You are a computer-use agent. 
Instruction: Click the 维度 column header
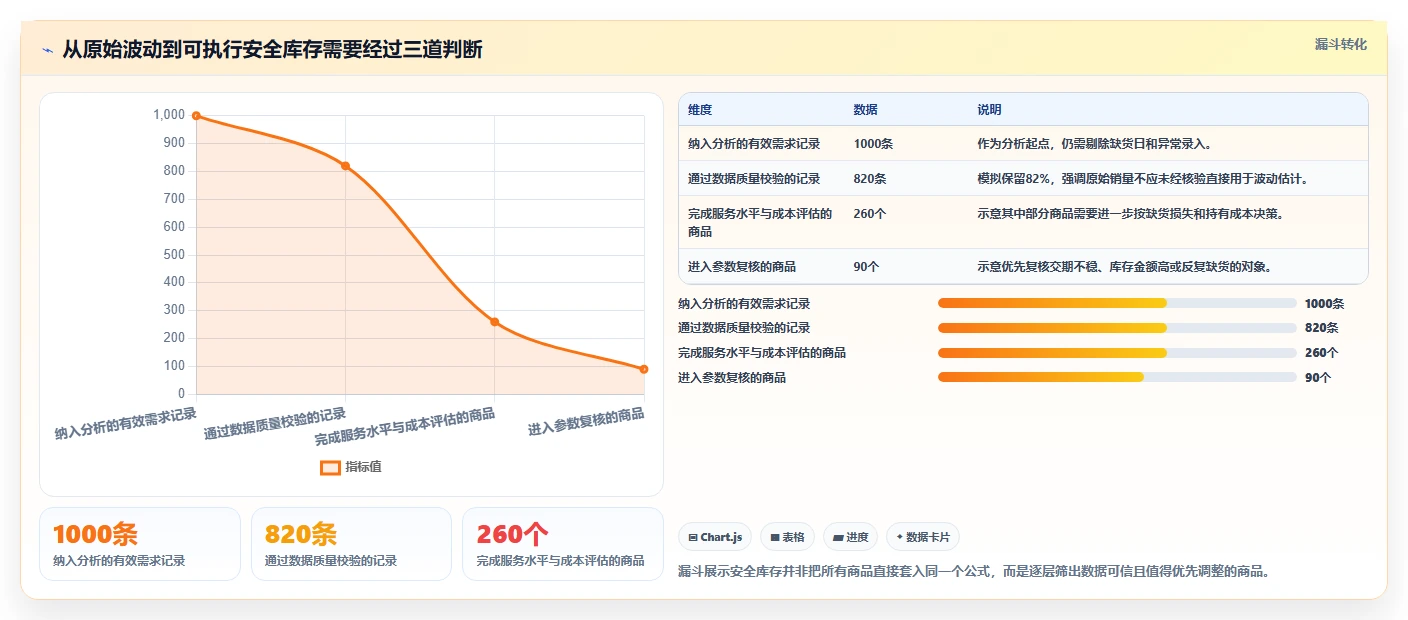700,110
